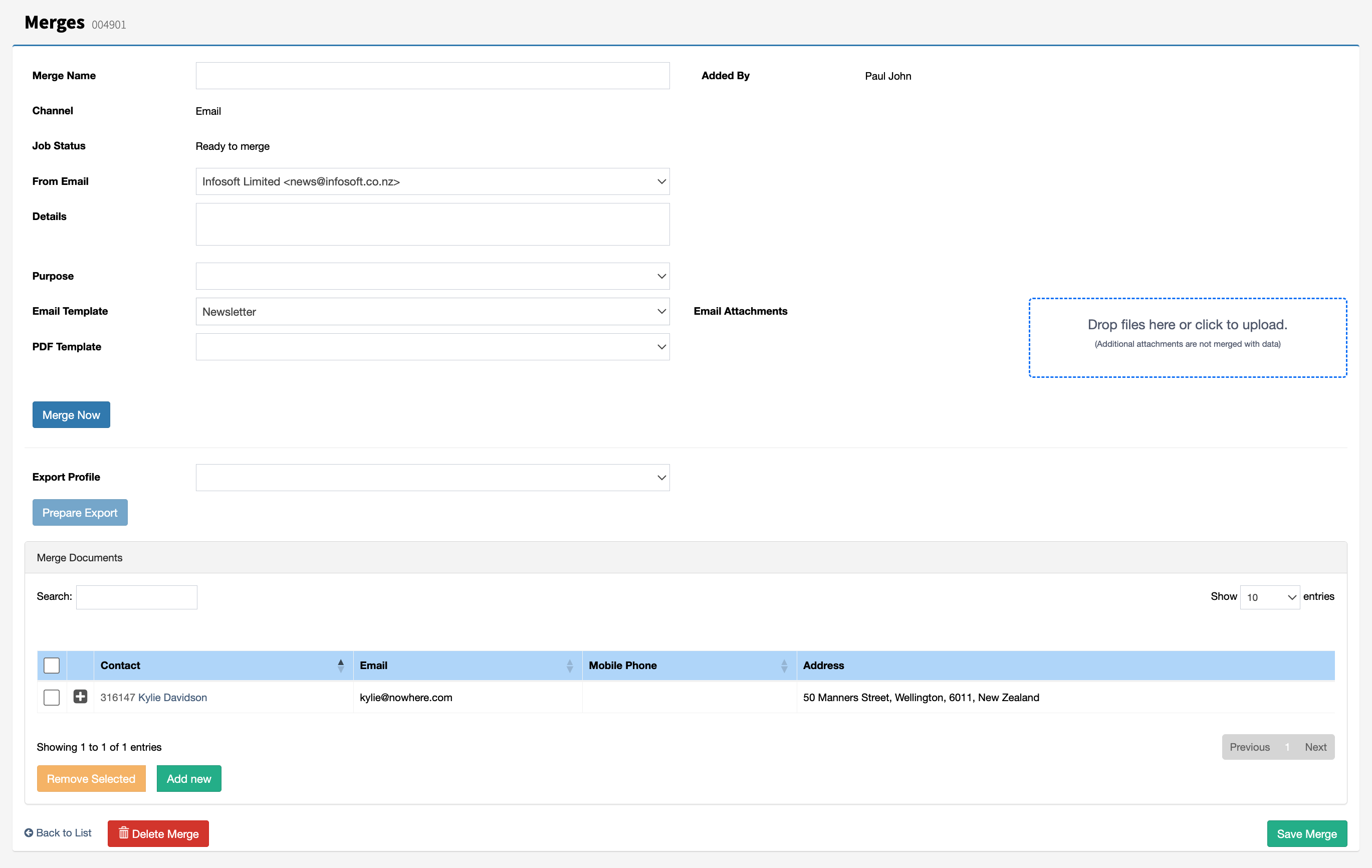Open the Purpose dropdown
Image resolution: width=1372 pixels, height=868 pixels.
click(x=432, y=276)
